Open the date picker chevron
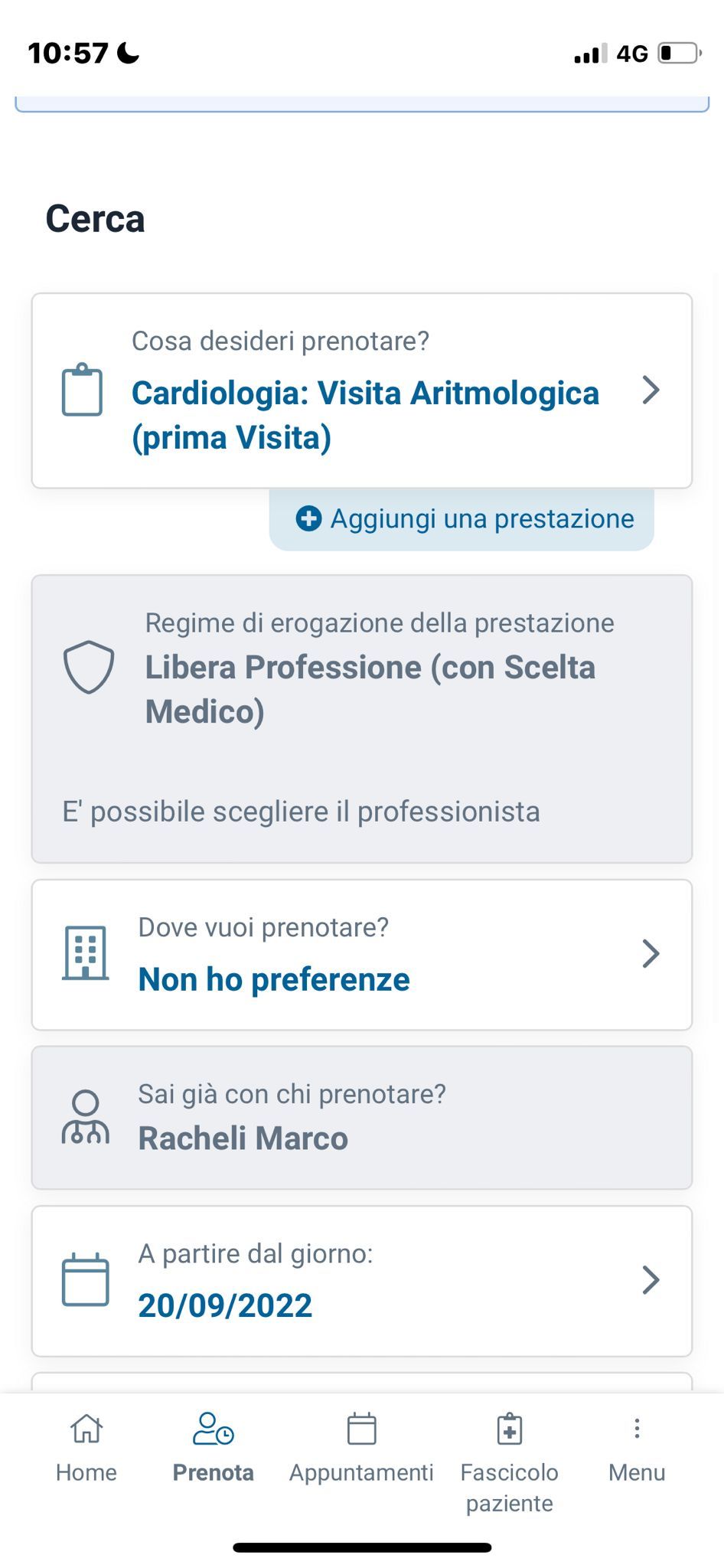 [651, 1279]
